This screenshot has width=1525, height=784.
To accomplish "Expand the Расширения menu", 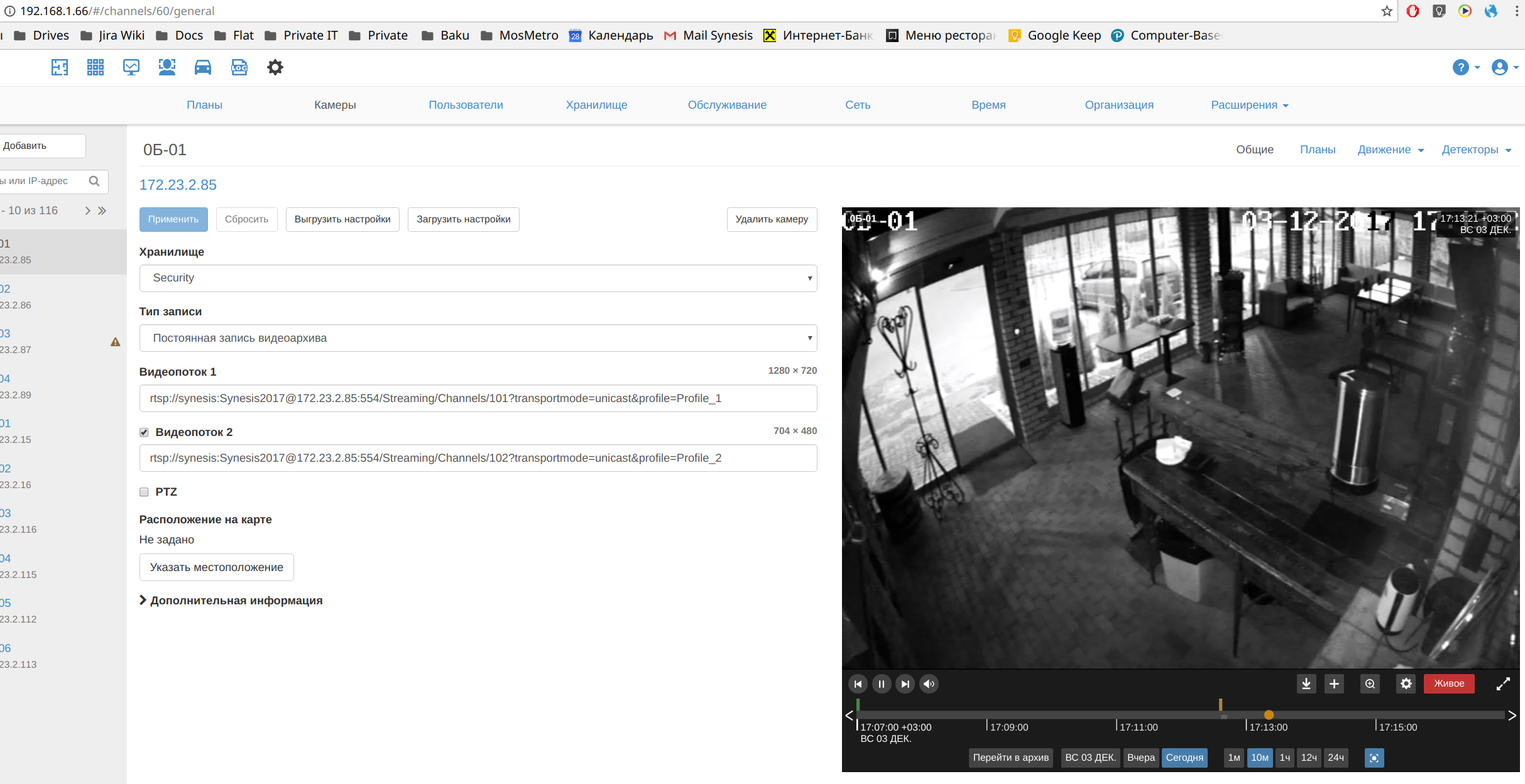I will coord(1250,105).
